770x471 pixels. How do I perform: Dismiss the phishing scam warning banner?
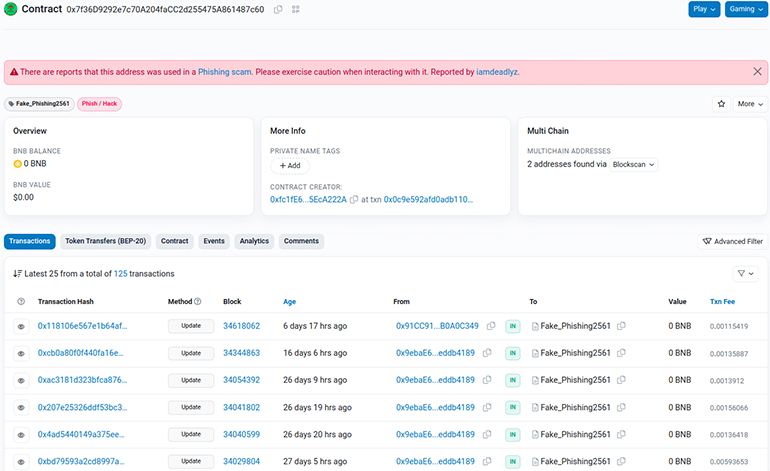coord(757,72)
